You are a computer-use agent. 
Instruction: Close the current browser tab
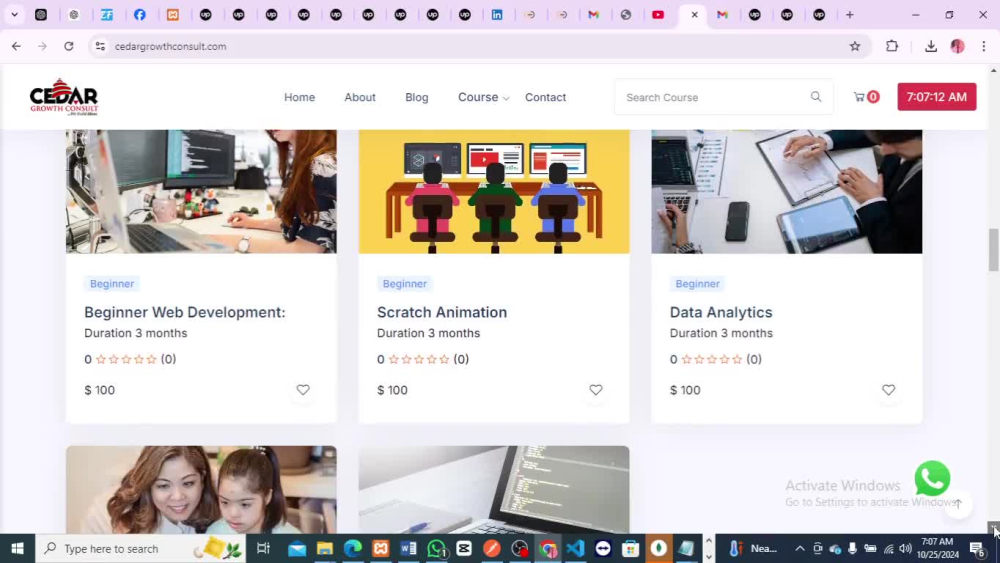(694, 14)
